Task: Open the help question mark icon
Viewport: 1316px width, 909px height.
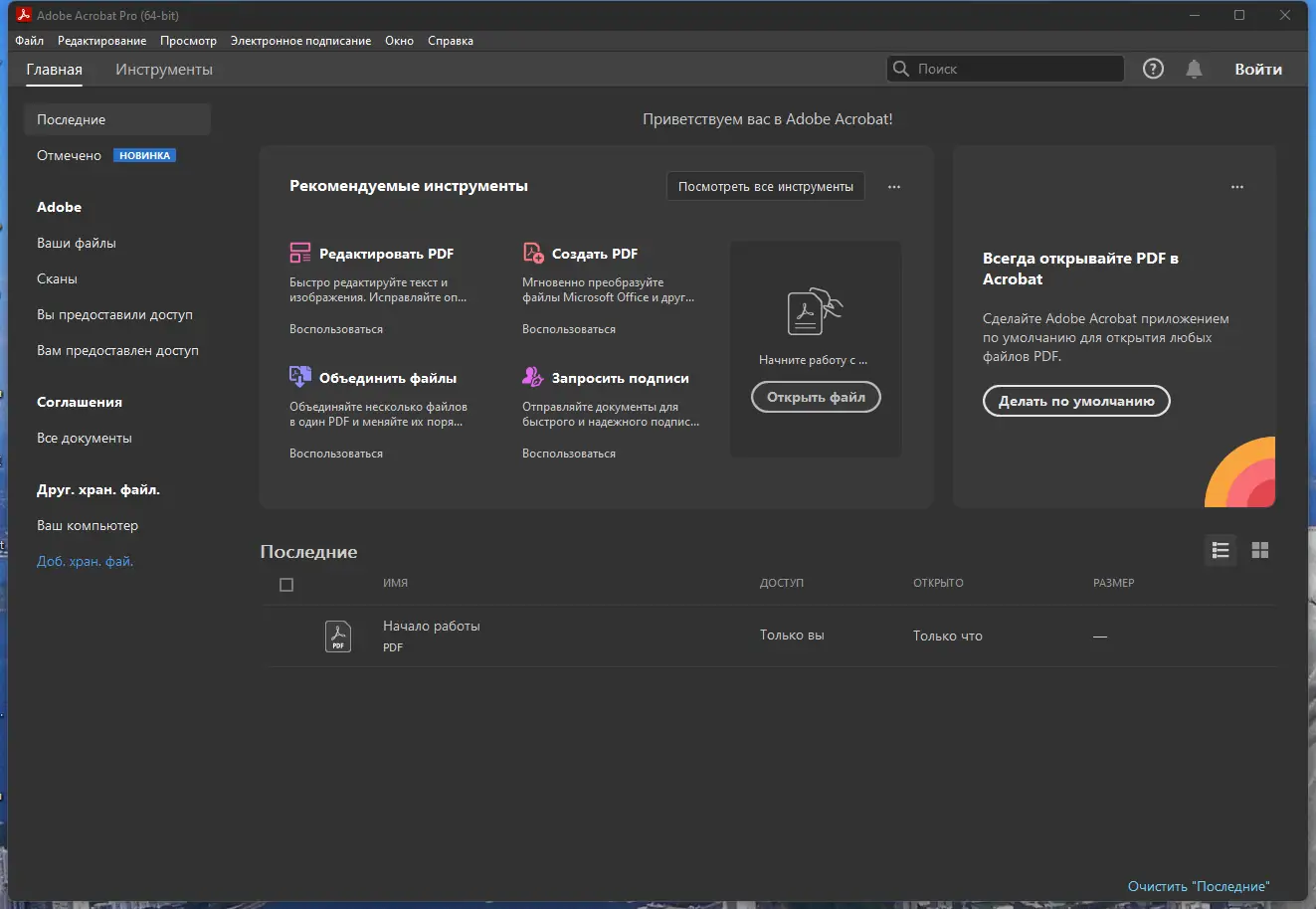Action: pos(1153,69)
